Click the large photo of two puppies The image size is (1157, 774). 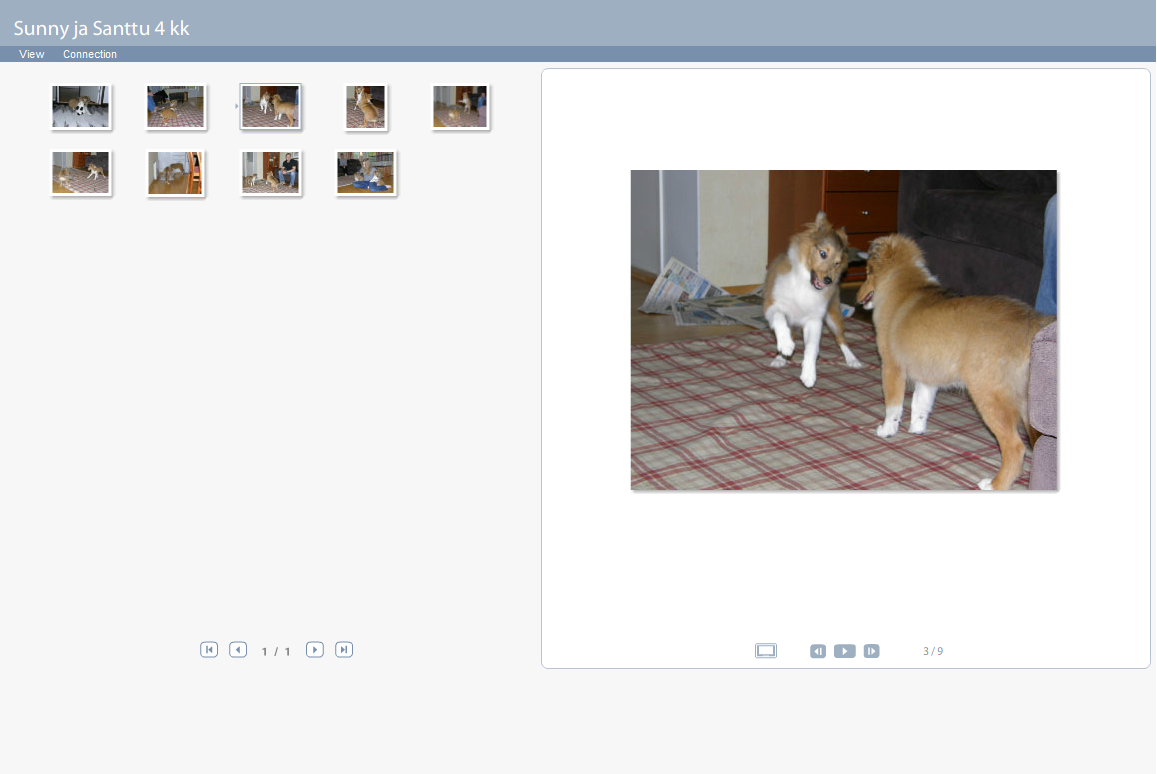tap(843, 330)
